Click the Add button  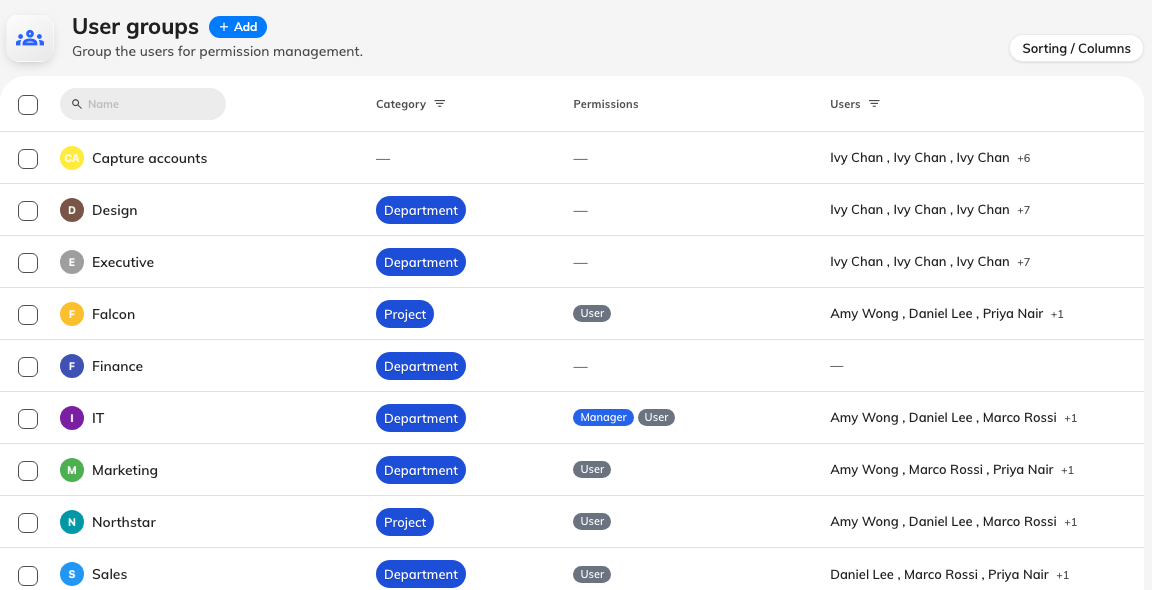coord(238,27)
